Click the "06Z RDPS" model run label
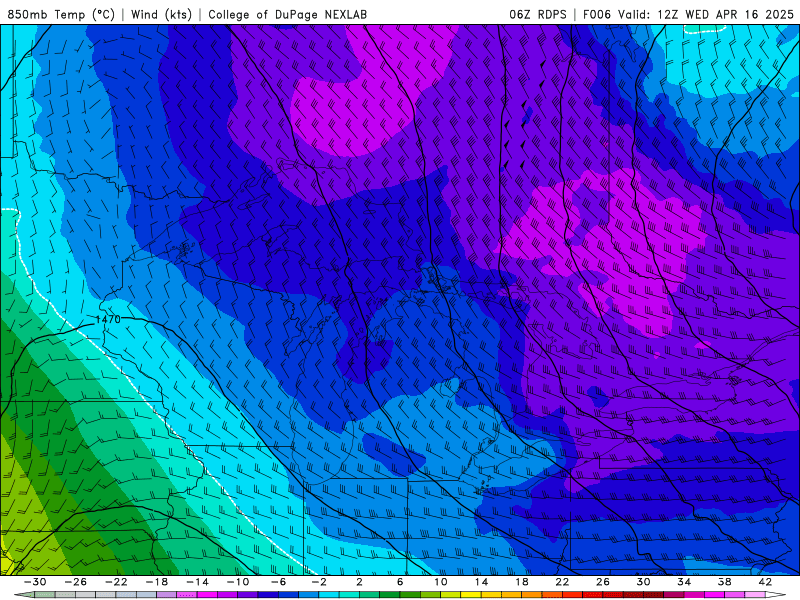 pos(538,14)
